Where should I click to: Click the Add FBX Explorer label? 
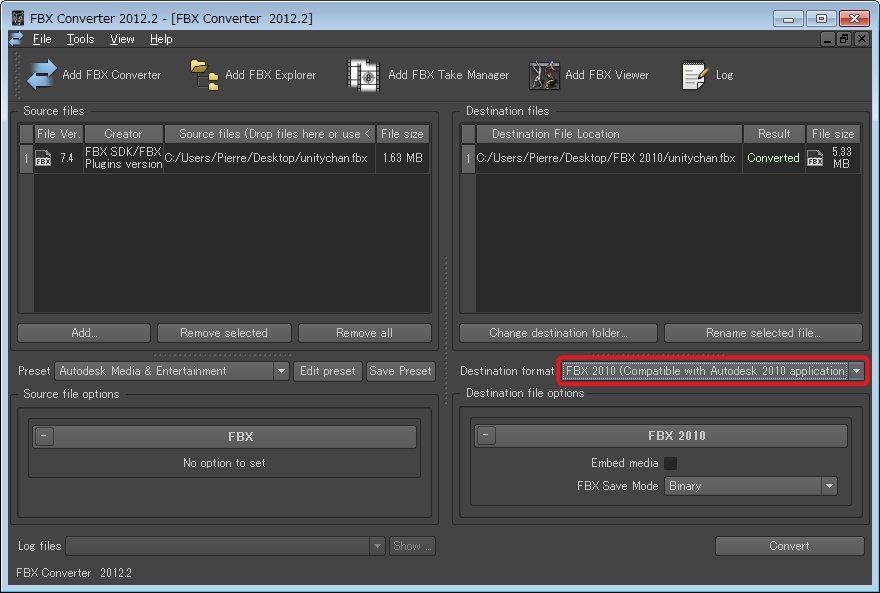point(271,75)
